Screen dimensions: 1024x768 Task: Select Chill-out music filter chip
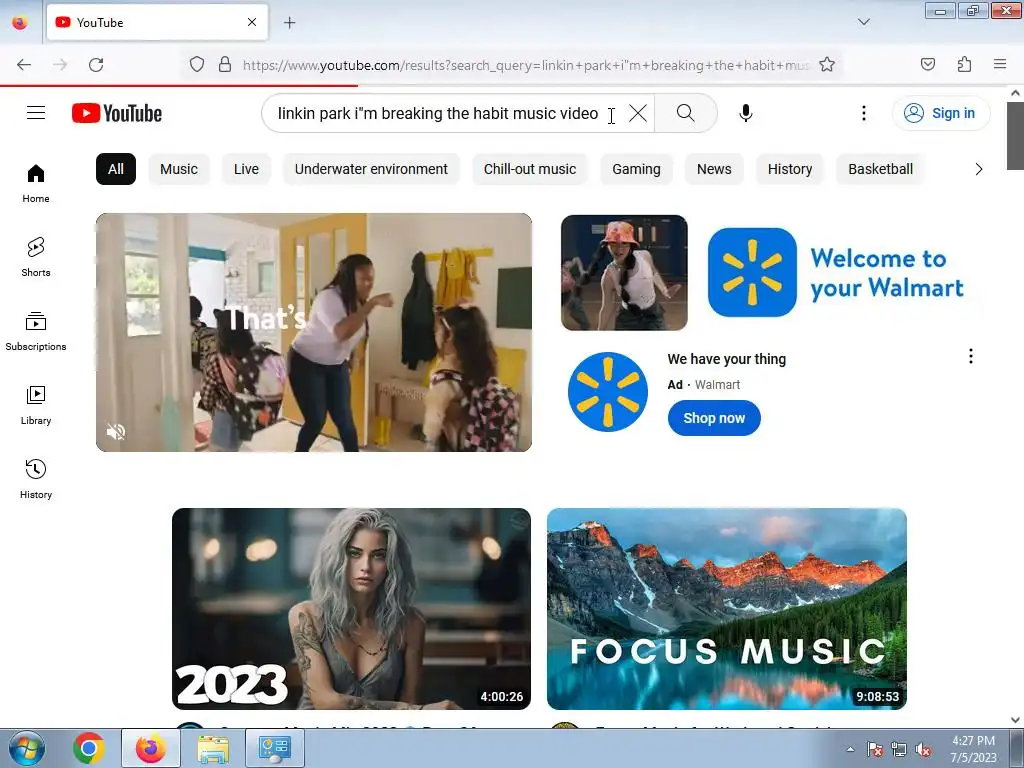[x=530, y=169]
